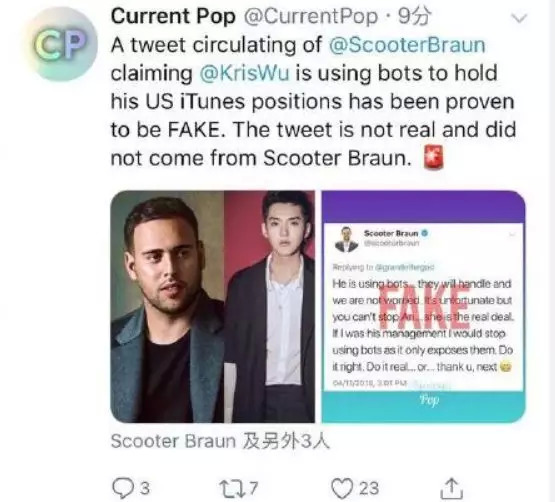Click the 9分 timestamp
The width and height of the screenshot is (555, 502).
coord(414,17)
